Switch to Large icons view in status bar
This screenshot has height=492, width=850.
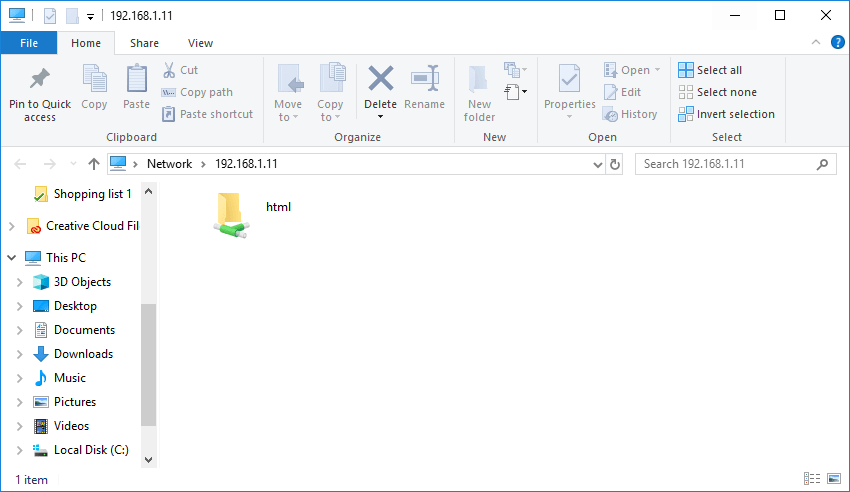(x=834, y=478)
